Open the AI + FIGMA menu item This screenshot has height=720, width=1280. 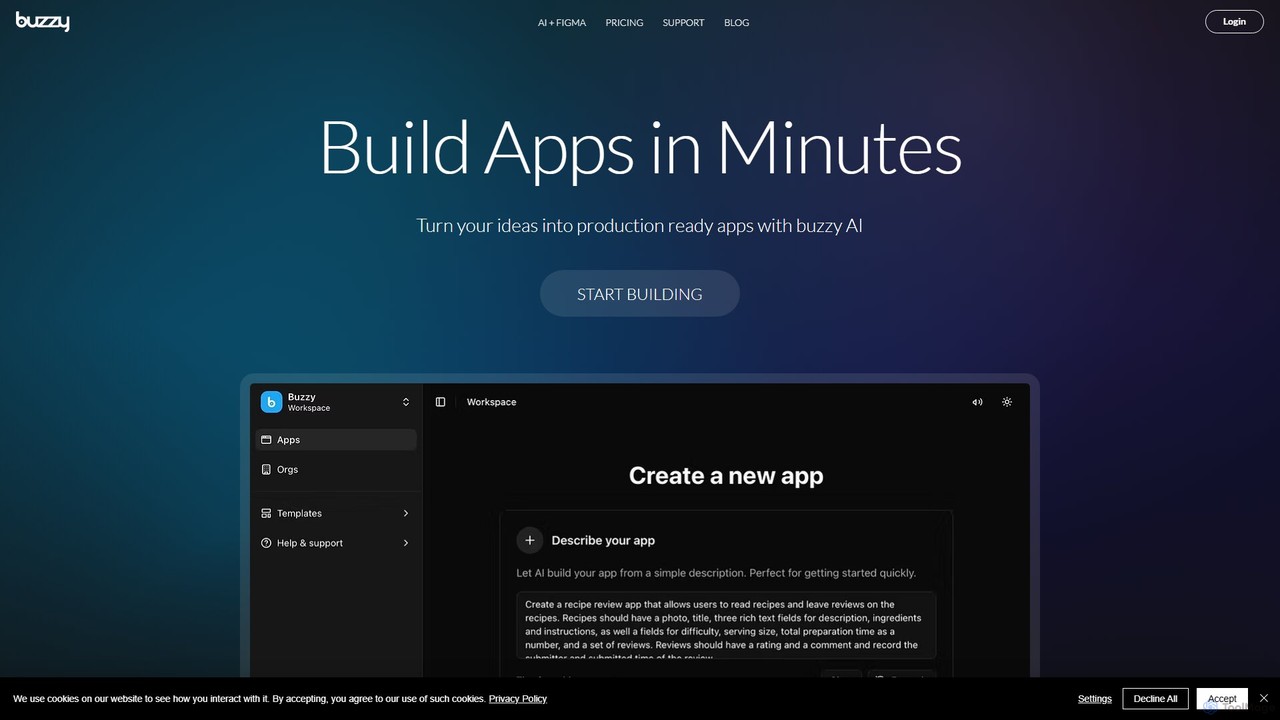click(562, 22)
